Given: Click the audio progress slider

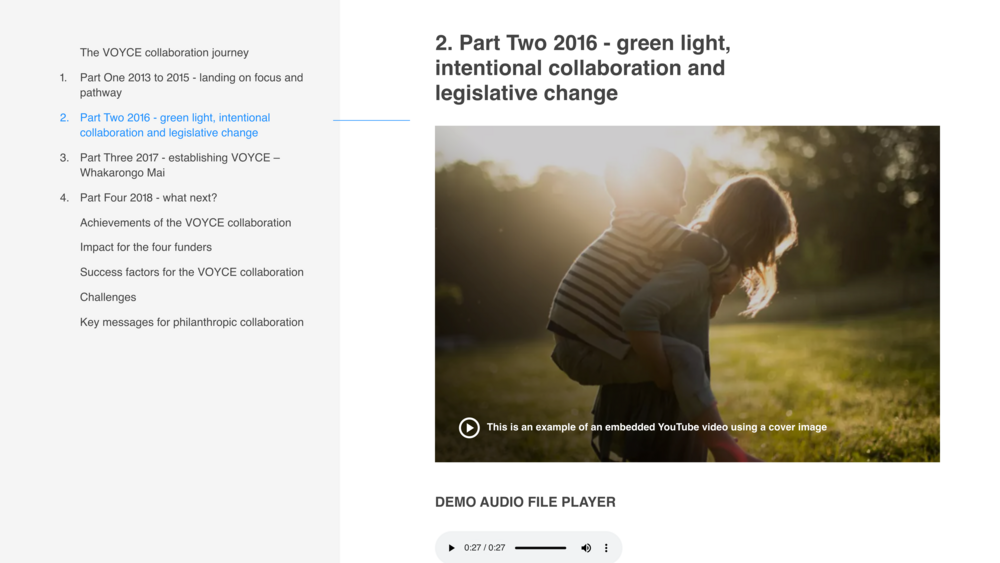Looking at the screenshot, I should point(540,548).
